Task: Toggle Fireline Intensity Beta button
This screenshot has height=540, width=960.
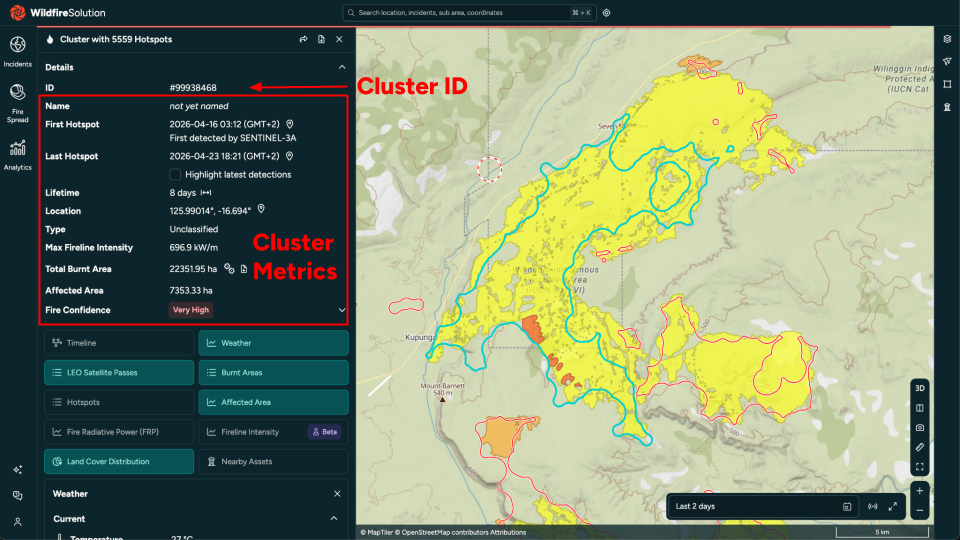Action: click(274, 432)
